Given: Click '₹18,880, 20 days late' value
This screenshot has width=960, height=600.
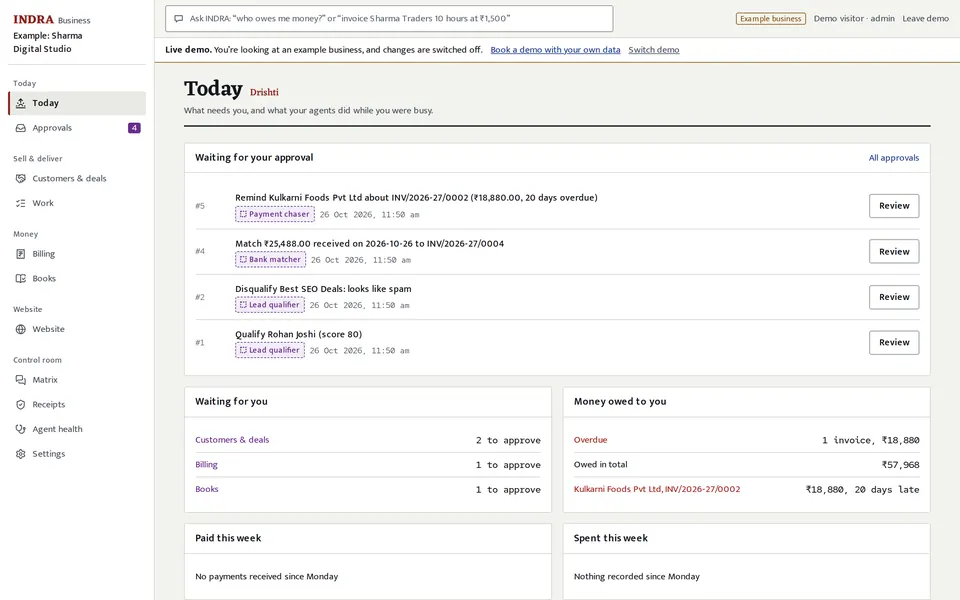Looking at the screenshot, I should [x=863, y=490].
